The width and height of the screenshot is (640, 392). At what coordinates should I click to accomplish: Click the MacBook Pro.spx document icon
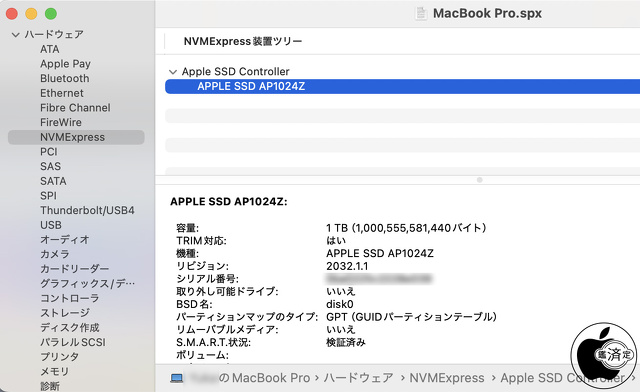coord(421,13)
